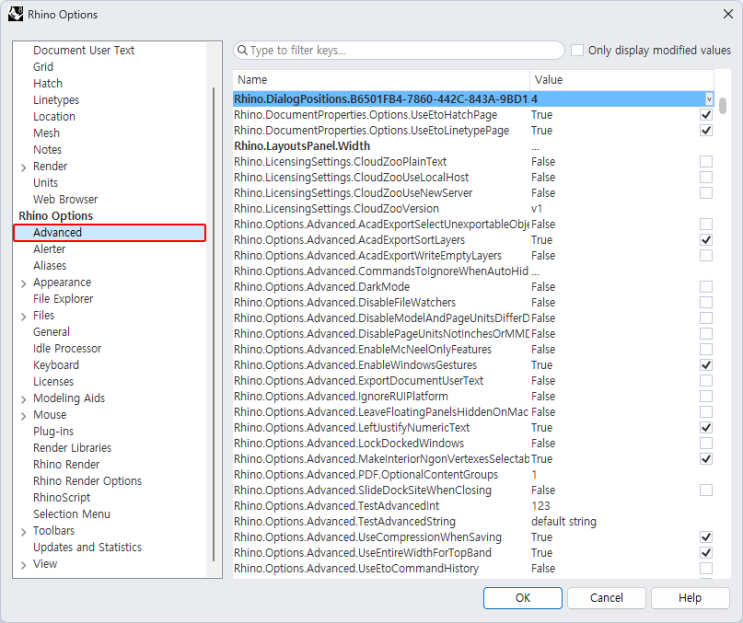Open the File Explorer options page
Image resolution: width=743 pixels, height=623 pixels.
click(x=63, y=299)
